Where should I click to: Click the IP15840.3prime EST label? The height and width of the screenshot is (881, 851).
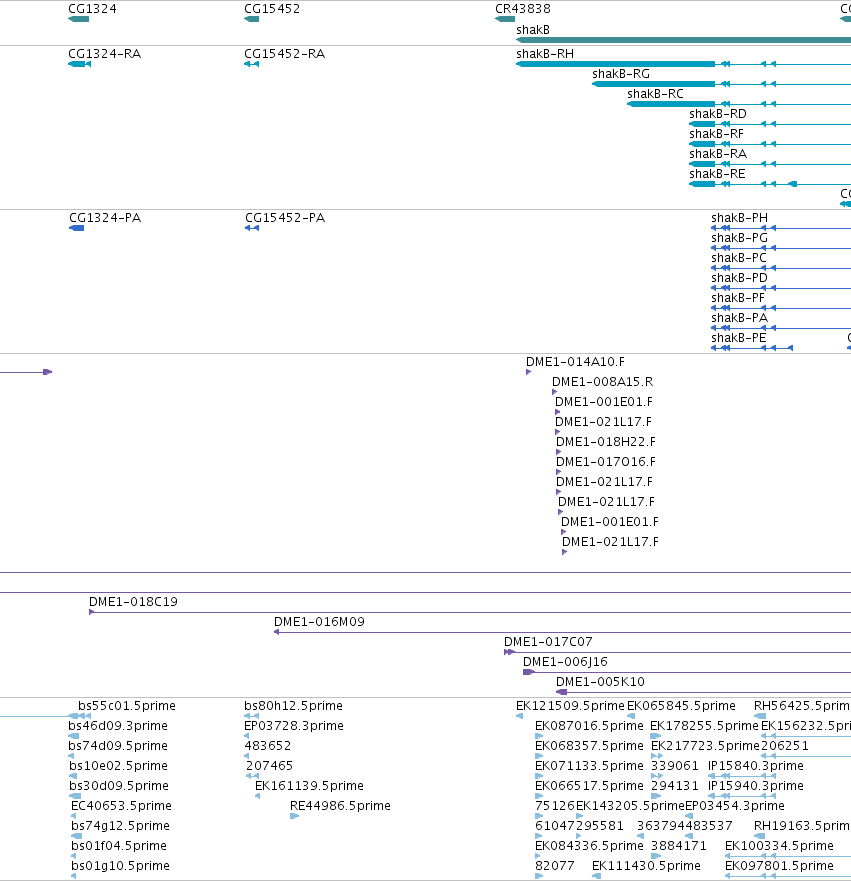(x=756, y=766)
